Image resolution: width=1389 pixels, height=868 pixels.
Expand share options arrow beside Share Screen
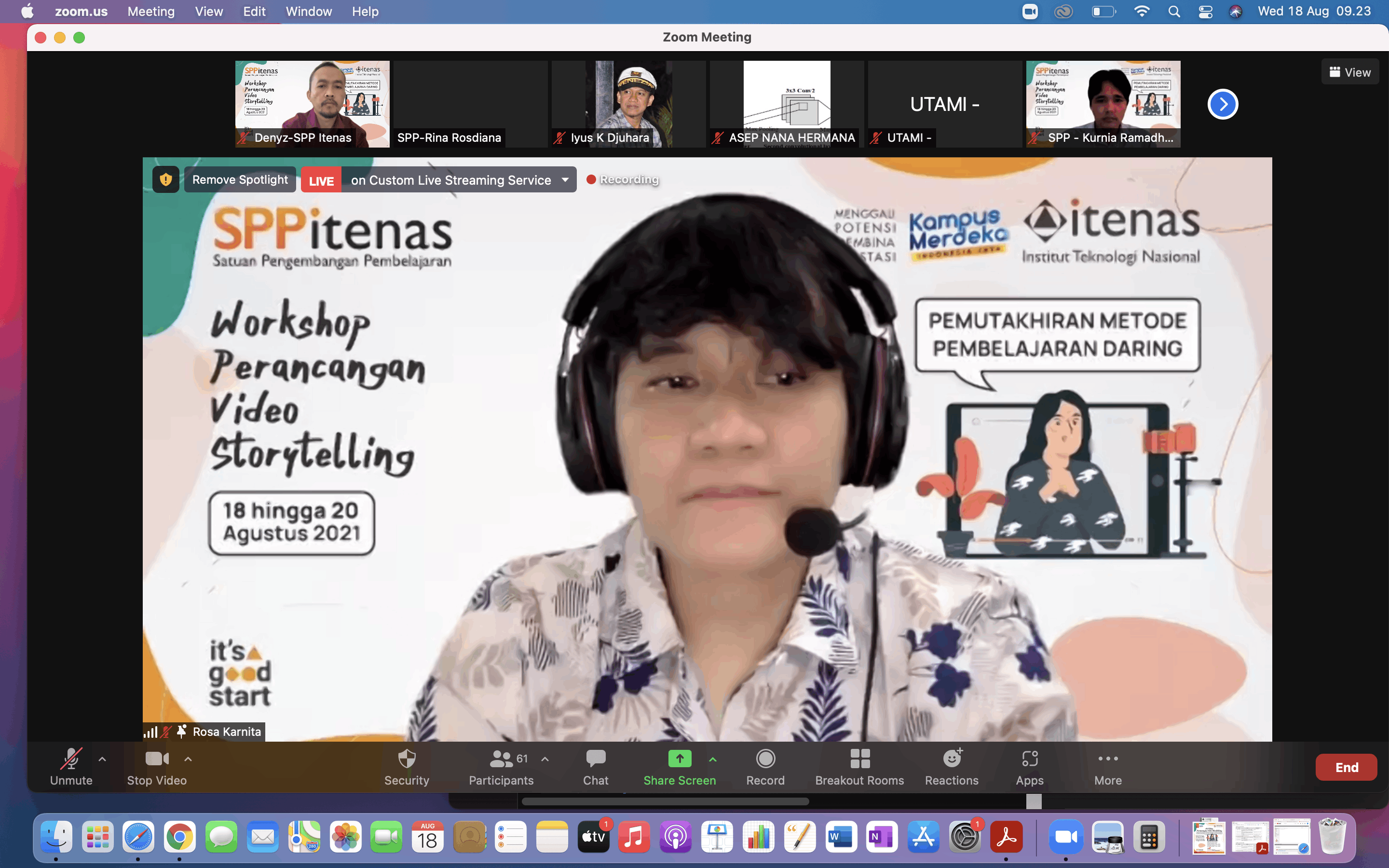point(712,759)
